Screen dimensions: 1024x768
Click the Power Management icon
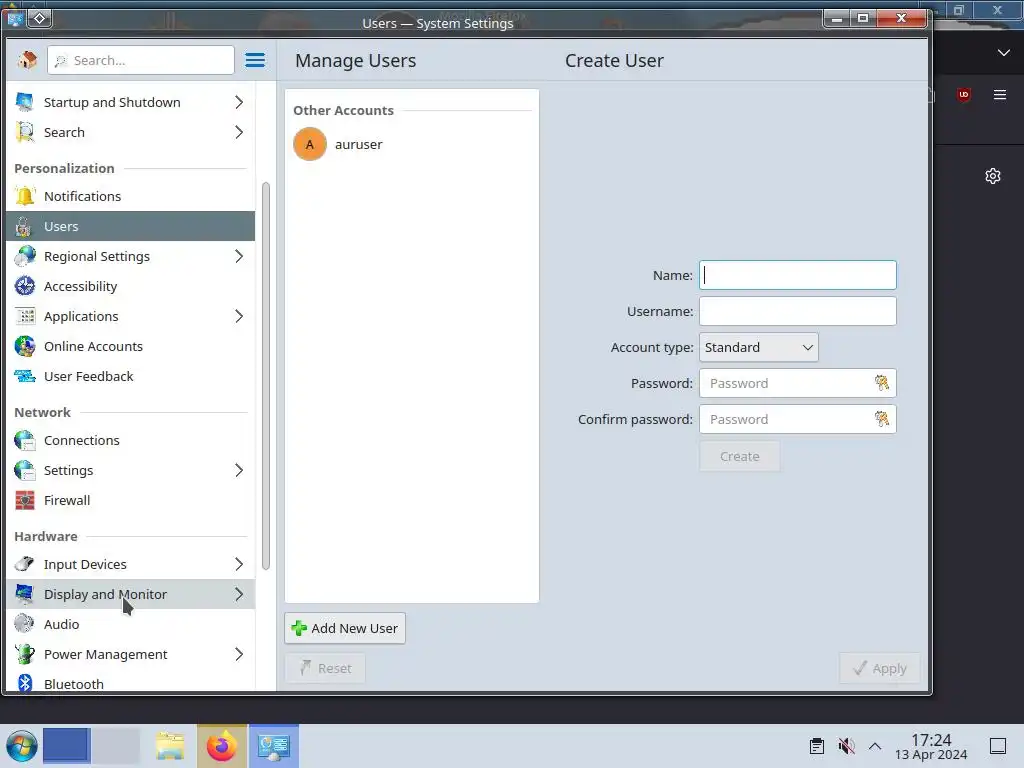point(25,654)
